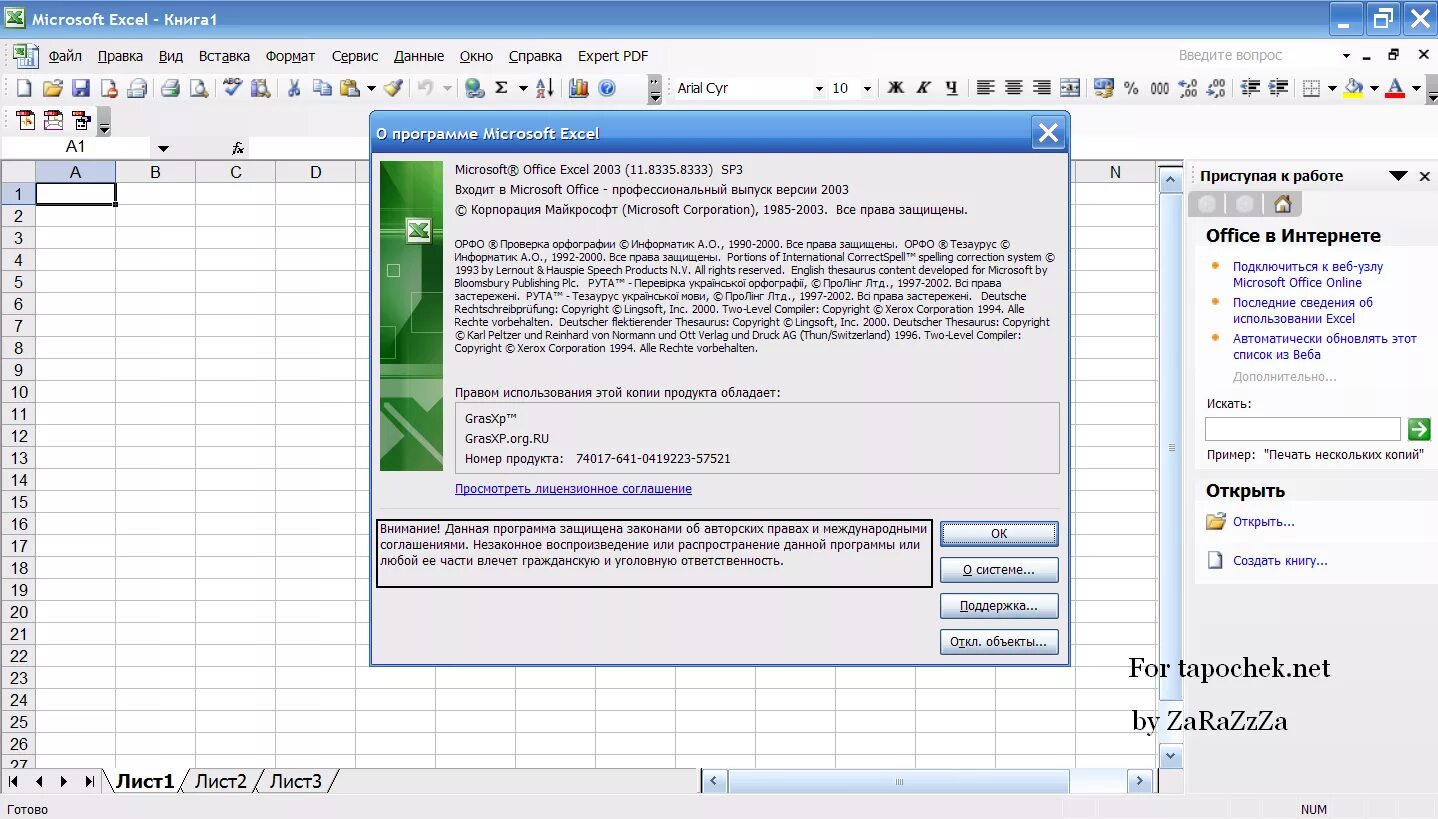Image resolution: width=1438 pixels, height=819 pixels.
Task: Open the Вставка menu
Action: click(224, 56)
